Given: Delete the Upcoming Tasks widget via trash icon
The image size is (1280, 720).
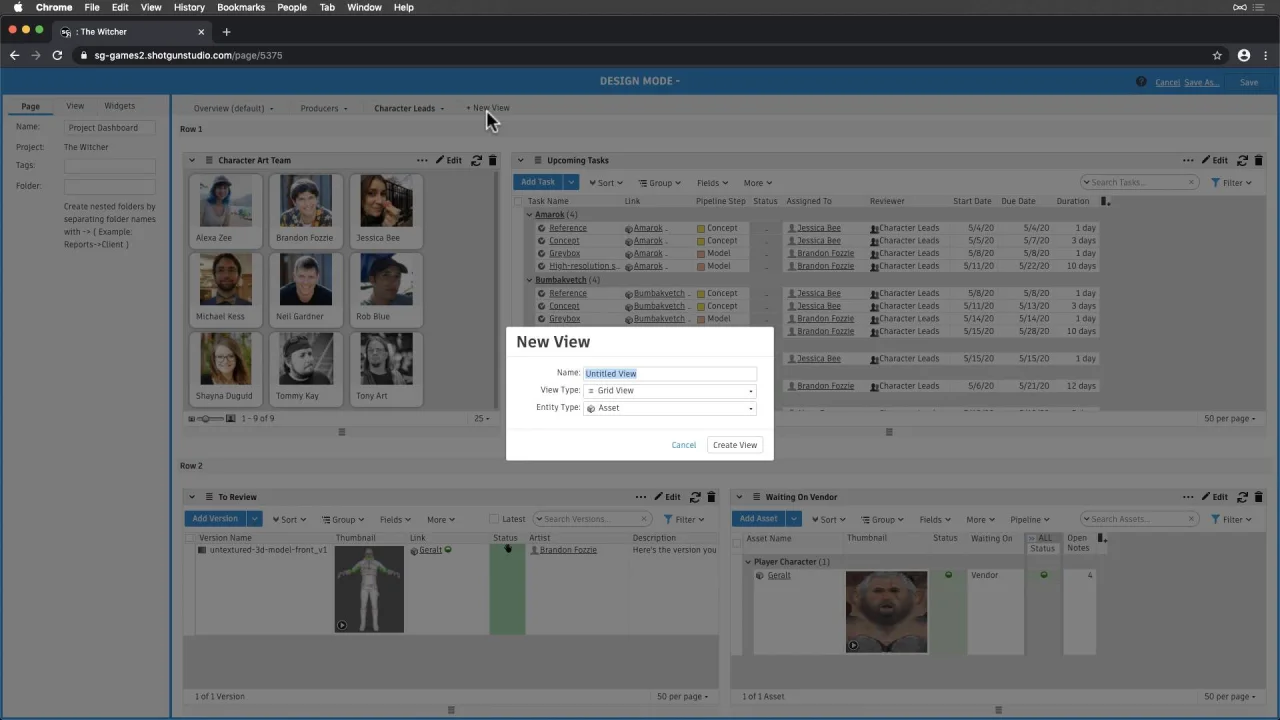Looking at the screenshot, I should point(1258,160).
